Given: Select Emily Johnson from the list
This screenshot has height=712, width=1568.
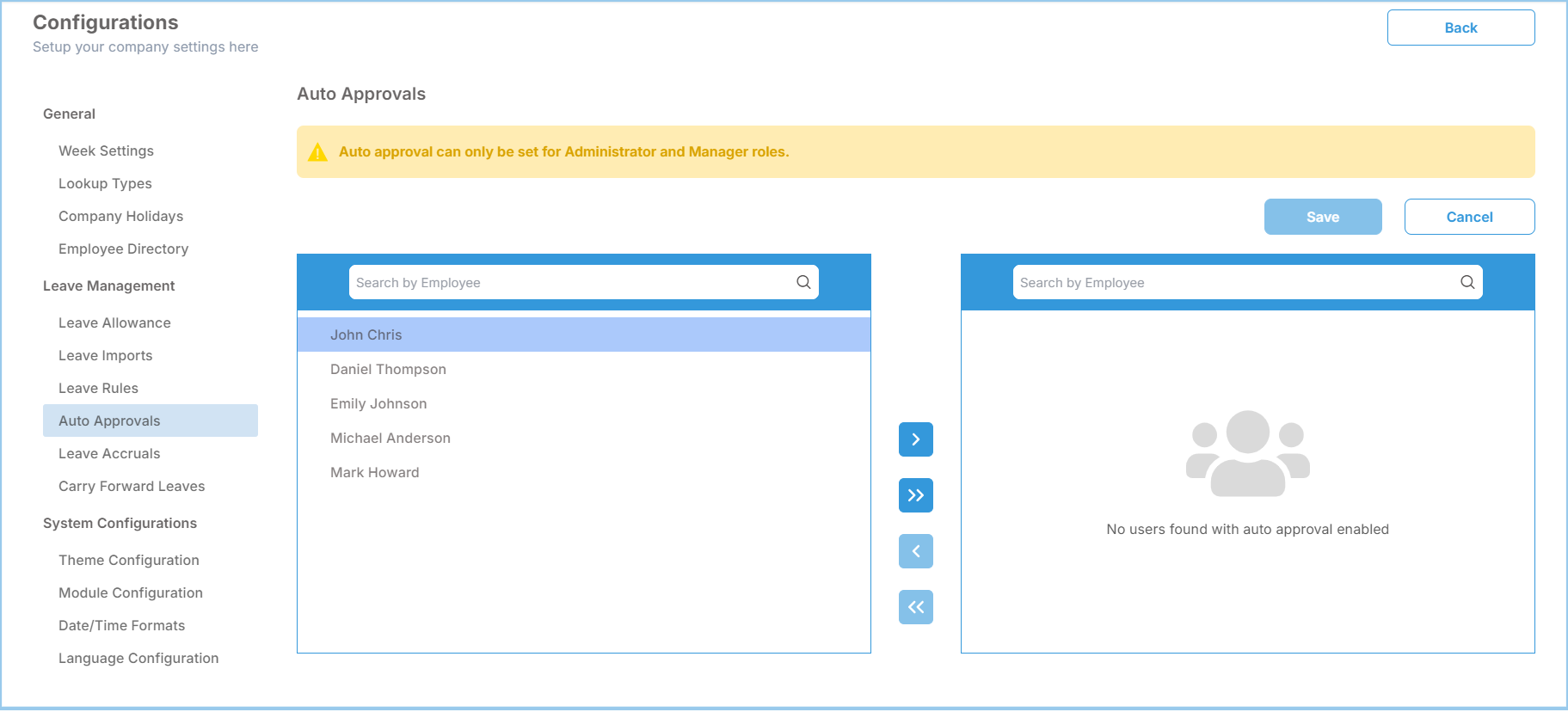Looking at the screenshot, I should (378, 403).
